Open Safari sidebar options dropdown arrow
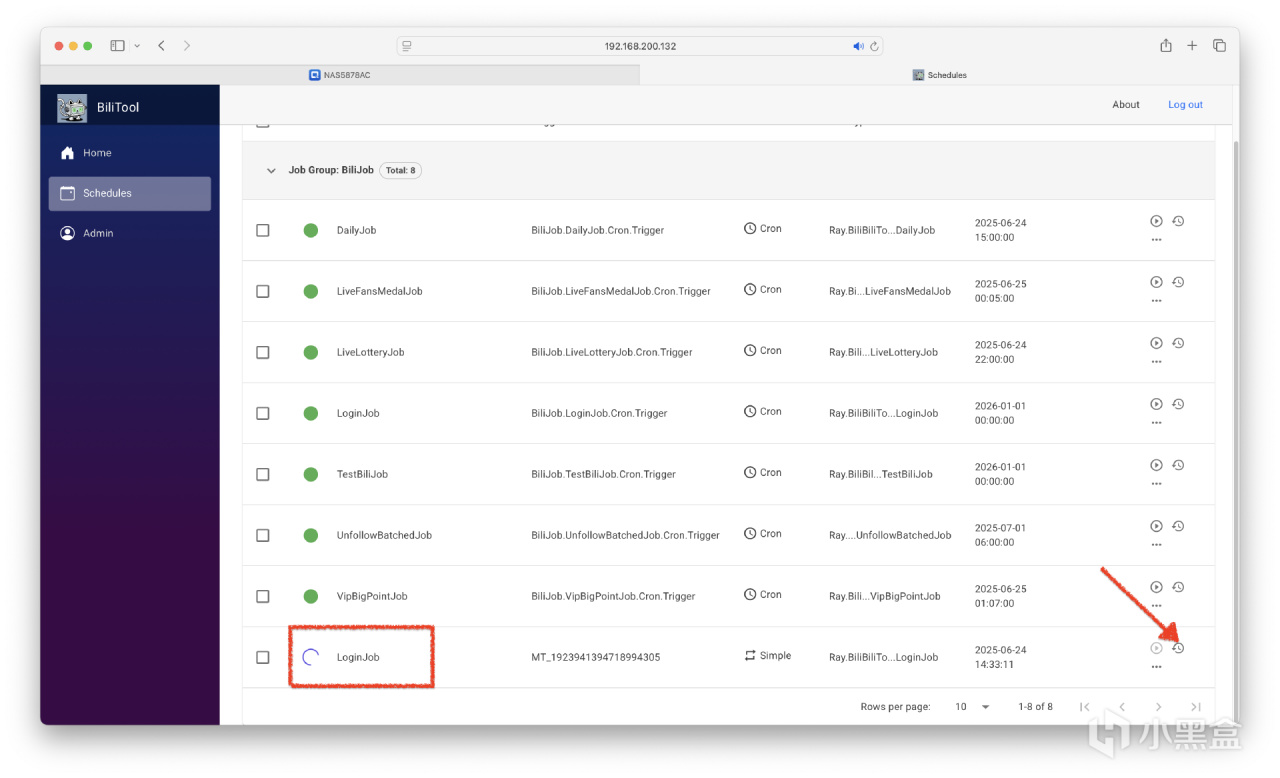1280x778 pixels. (x=137, y=46)
